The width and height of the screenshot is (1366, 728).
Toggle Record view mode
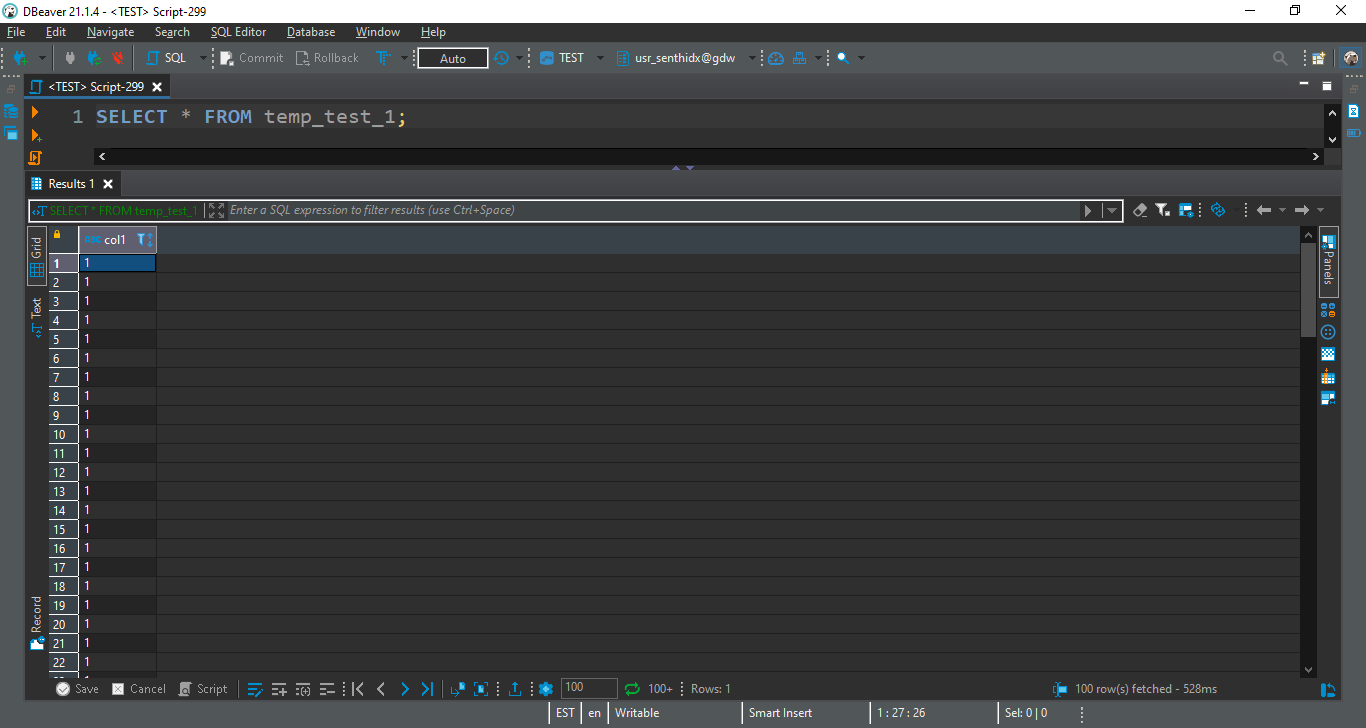37,623
